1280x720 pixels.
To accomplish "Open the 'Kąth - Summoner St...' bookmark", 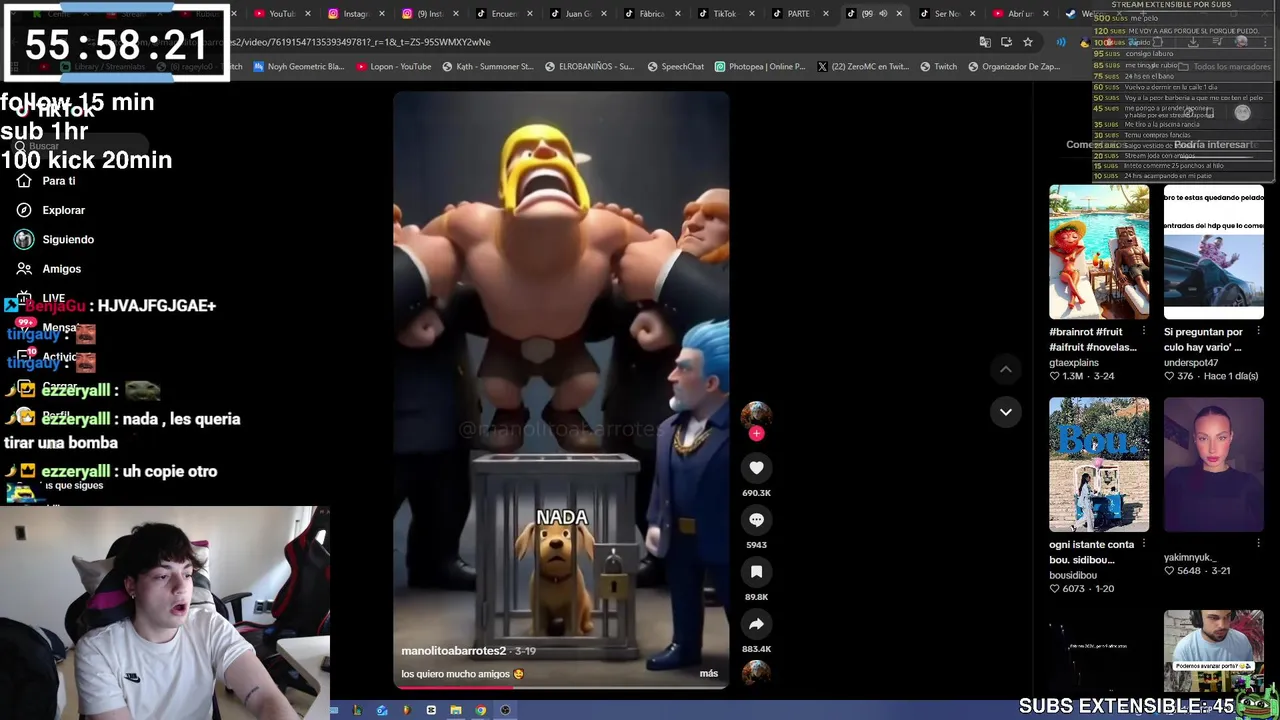I will click(487, 67).
